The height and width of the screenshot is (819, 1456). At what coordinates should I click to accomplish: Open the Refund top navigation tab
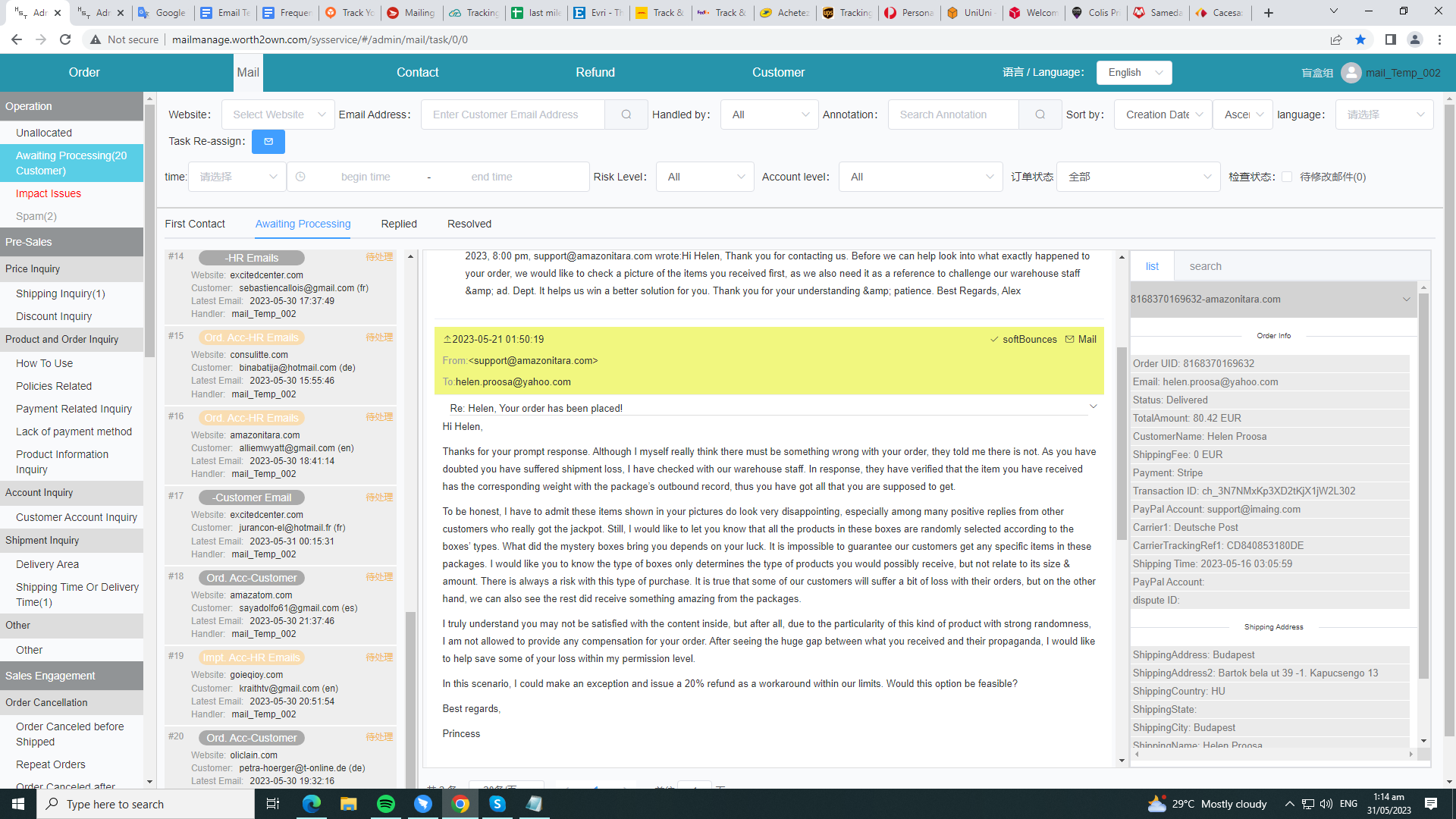595,73
